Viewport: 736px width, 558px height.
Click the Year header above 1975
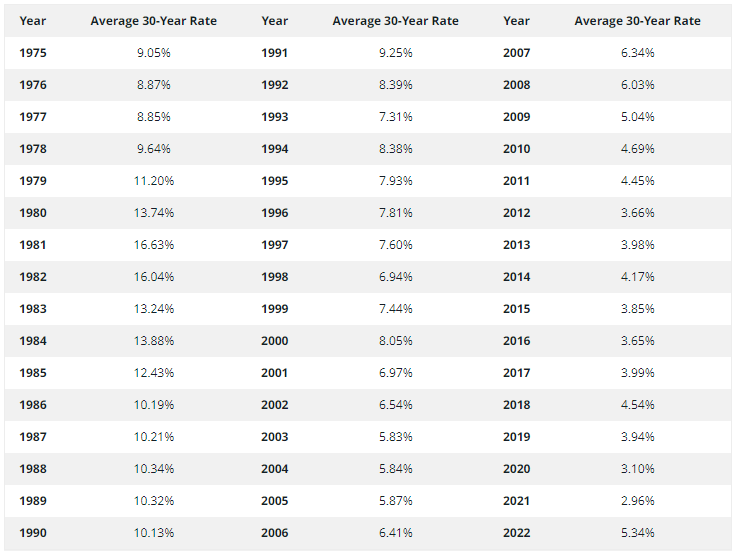tap(33, 21)
